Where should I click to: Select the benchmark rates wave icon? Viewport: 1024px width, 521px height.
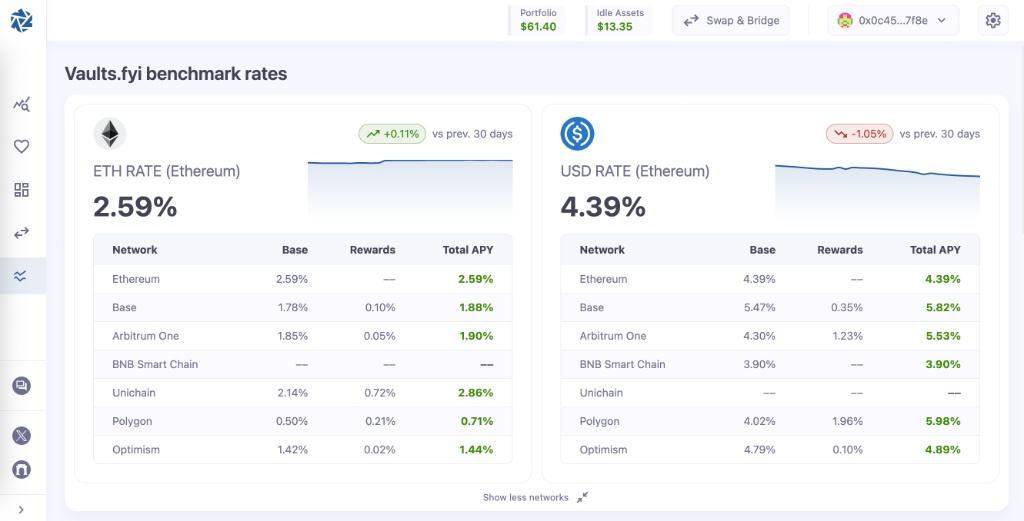[x=21, y=276]
